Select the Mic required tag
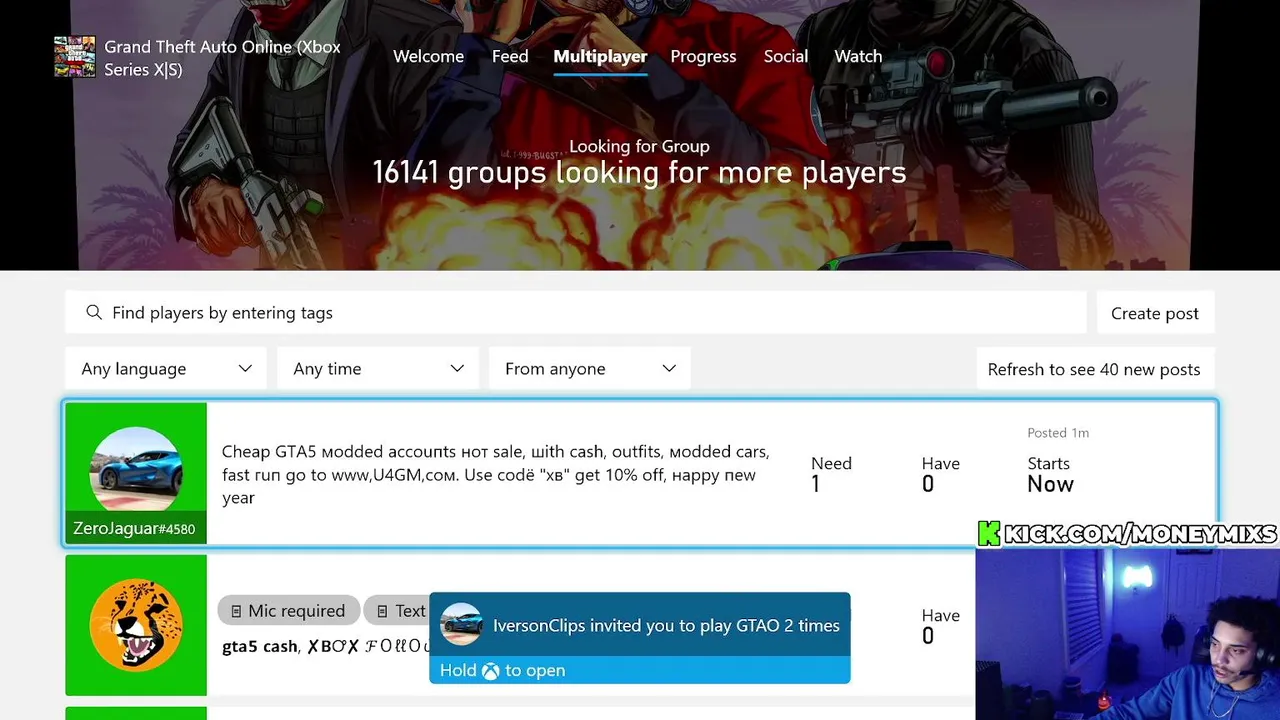The height and width of the screenshot is (720, 1280). click(288, 611)
